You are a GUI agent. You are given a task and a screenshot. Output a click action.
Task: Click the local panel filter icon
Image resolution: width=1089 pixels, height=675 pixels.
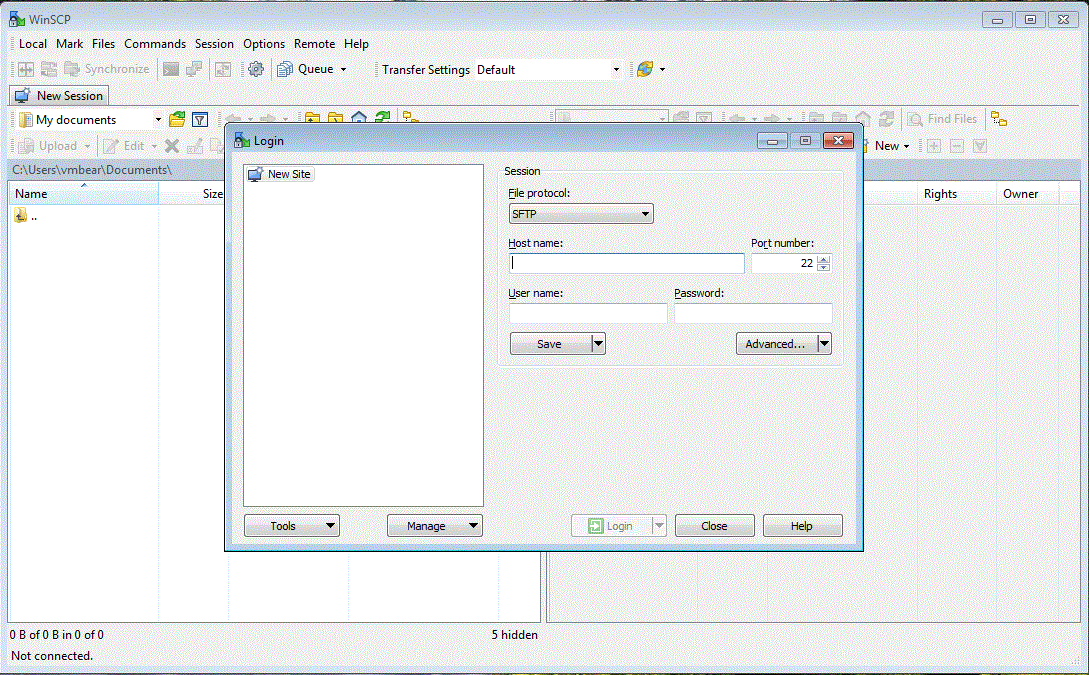pos(200,119)
